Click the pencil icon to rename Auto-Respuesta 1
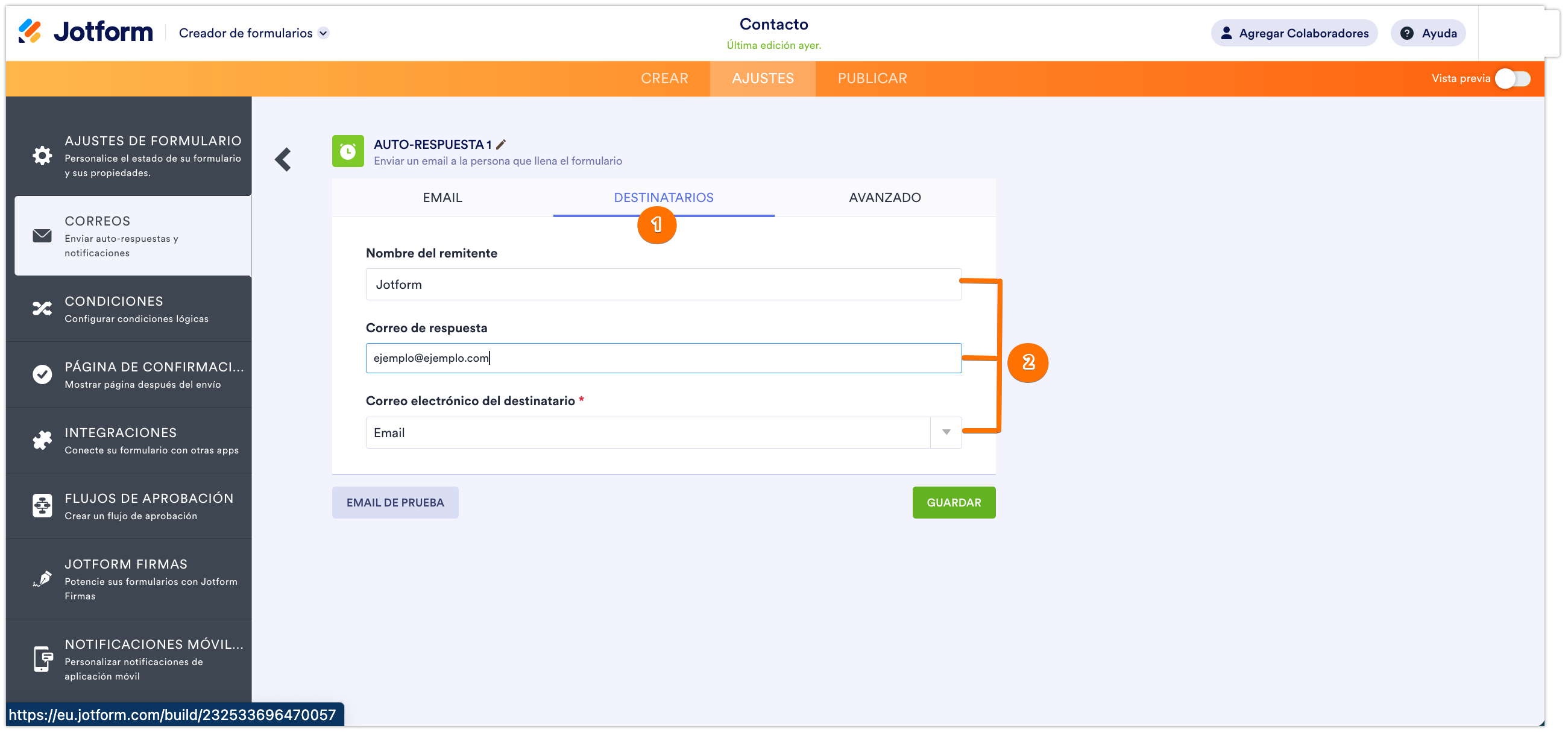 coord(501,144)
